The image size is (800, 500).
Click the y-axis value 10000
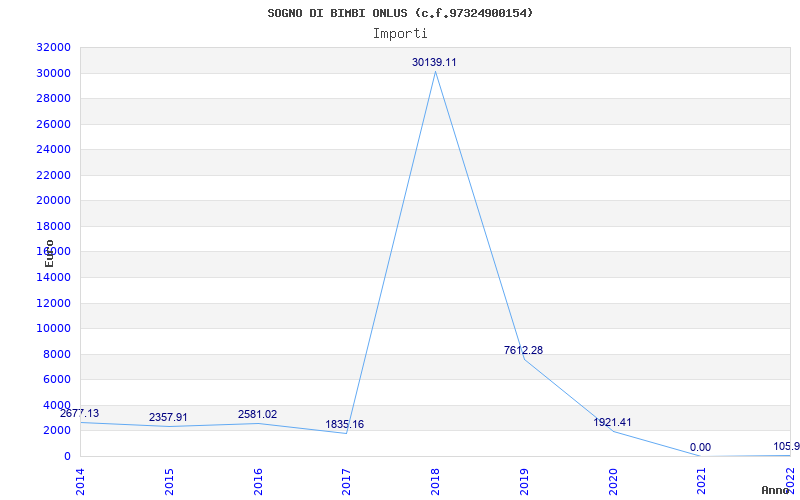(53, 329)
